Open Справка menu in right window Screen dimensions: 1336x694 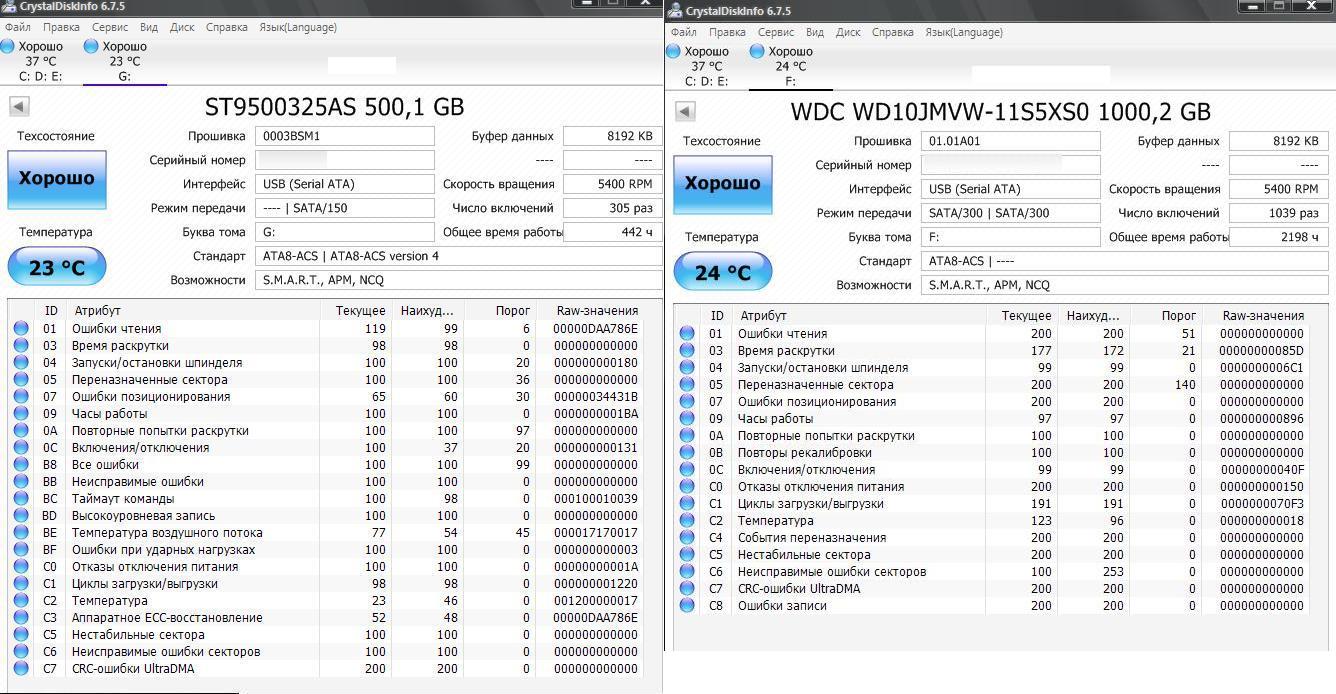(892, 32)
